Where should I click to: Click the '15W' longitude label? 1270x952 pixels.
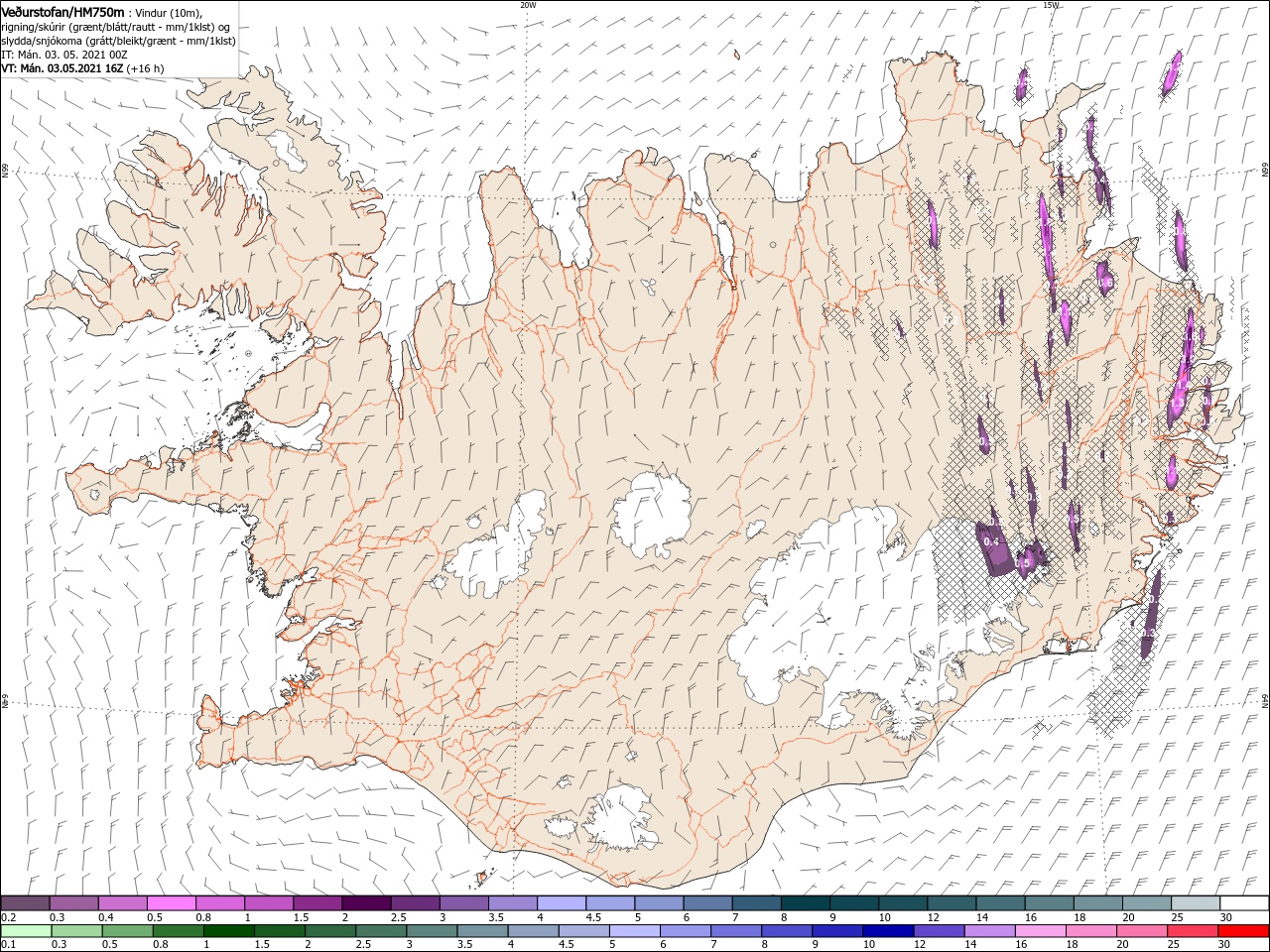point(1051,5)
